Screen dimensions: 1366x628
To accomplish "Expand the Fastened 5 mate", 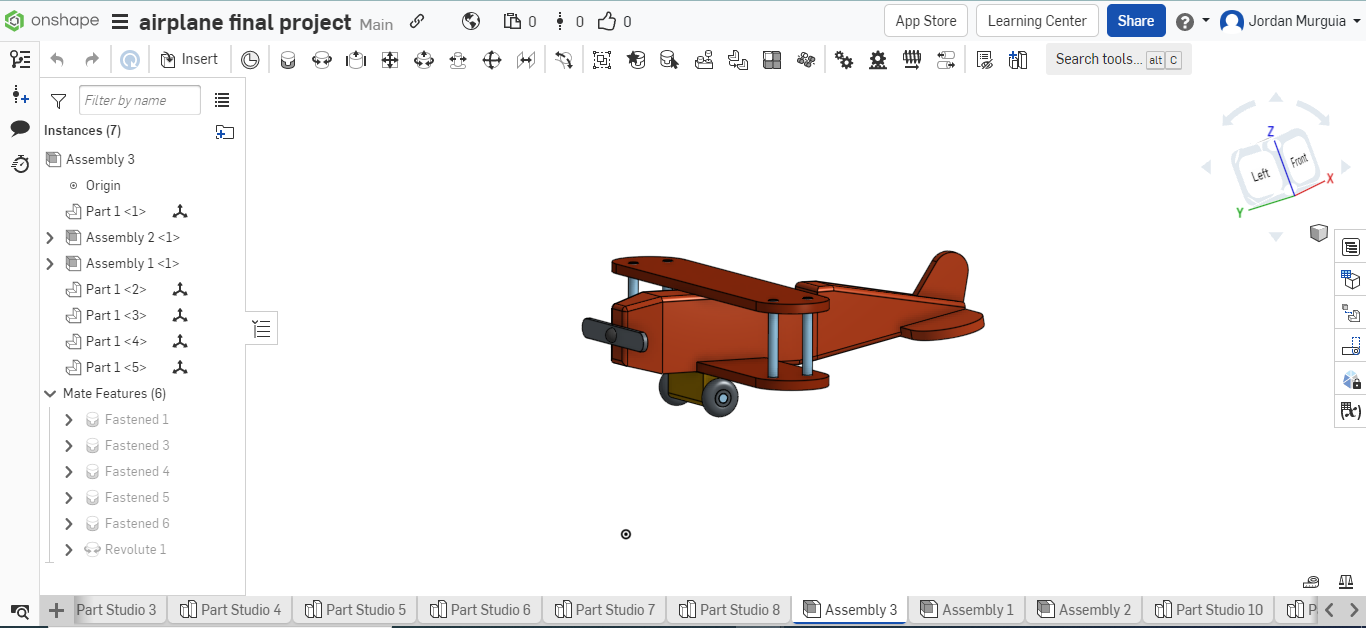I will tap(68, 497).
